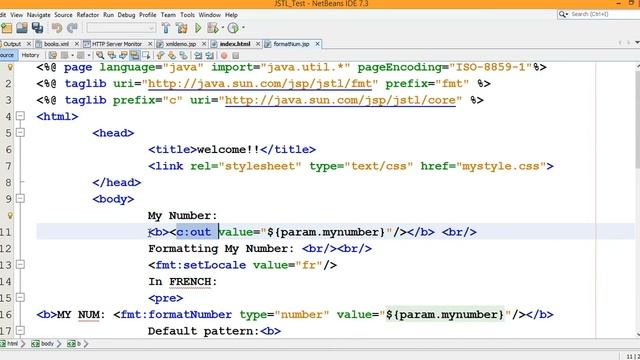Select the html breadcrumb
This screenshot has height=360, width=640.
10,344
